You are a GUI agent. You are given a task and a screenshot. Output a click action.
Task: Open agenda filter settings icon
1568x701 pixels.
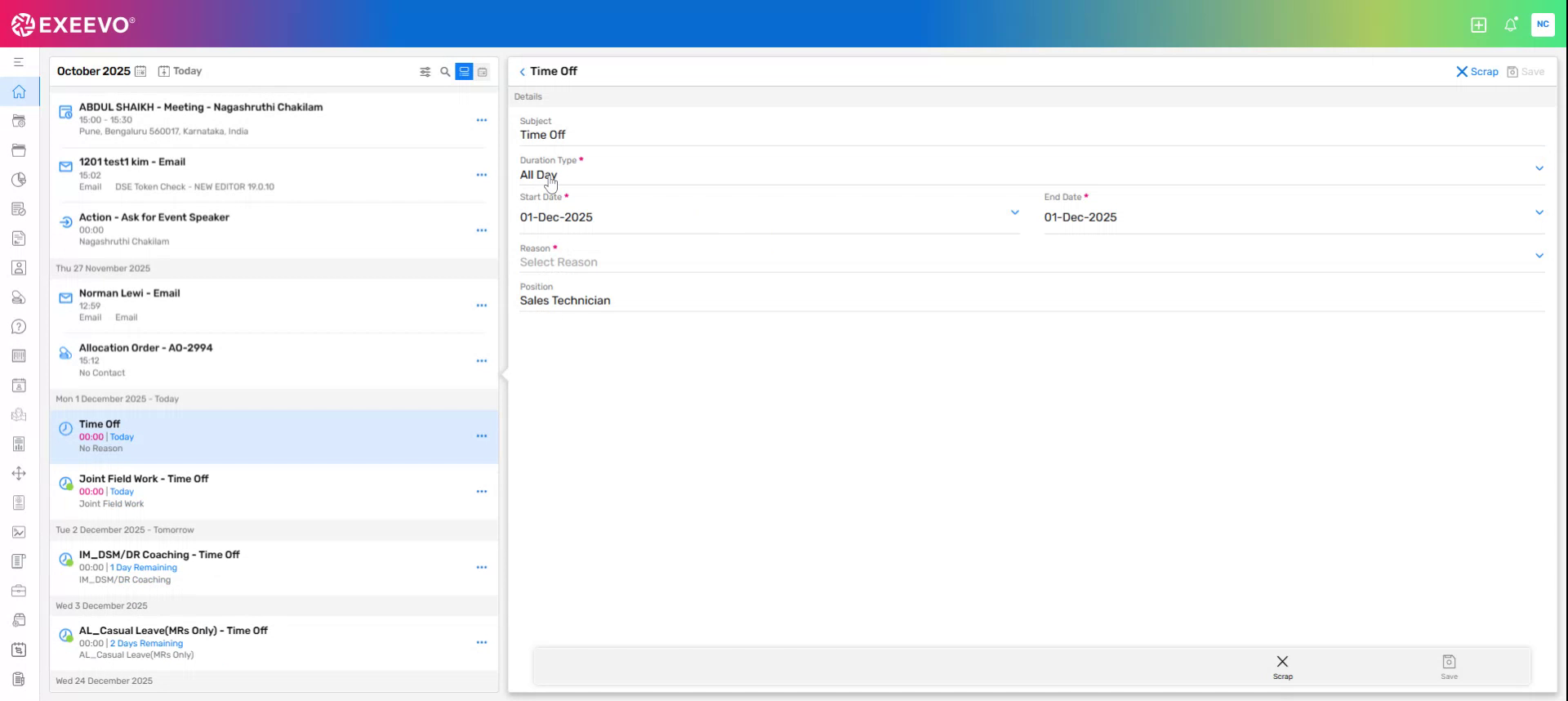pos(425,72)
